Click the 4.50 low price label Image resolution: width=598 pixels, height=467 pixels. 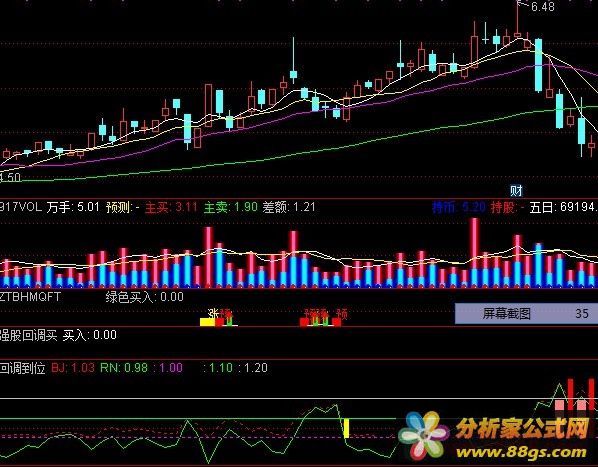pyautogui.click(x=10, y=178)
